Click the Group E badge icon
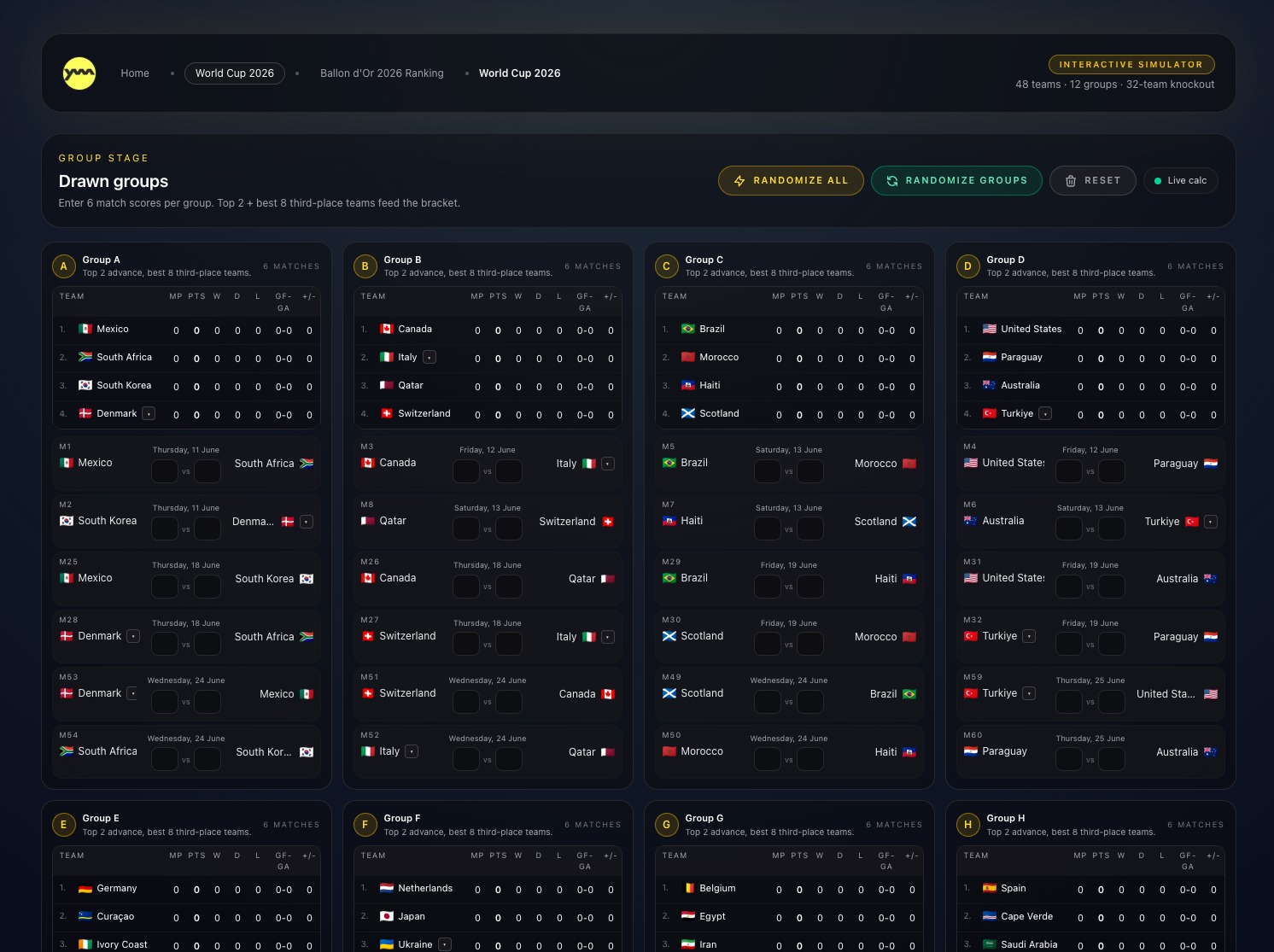1274x952 pixels. click(63, 824)
